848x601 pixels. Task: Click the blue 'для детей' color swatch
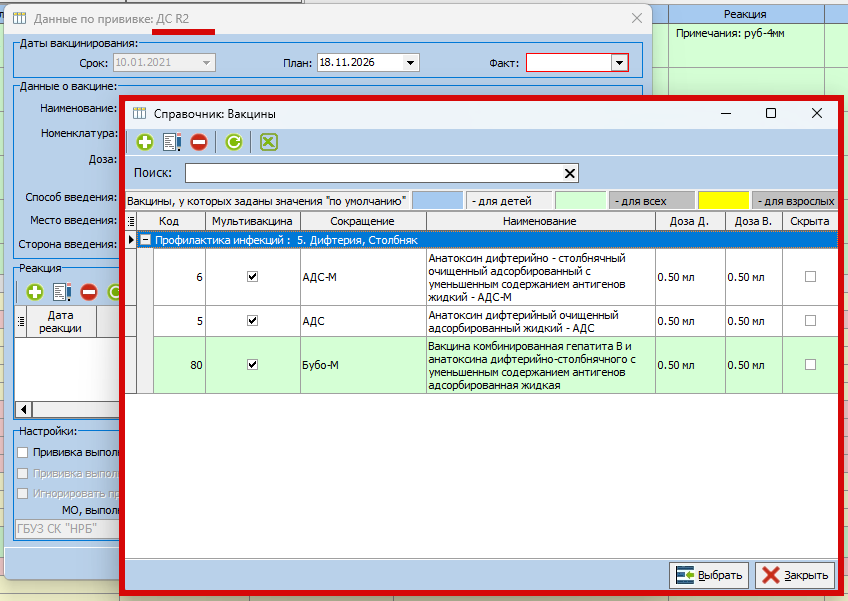coord(438,201)
